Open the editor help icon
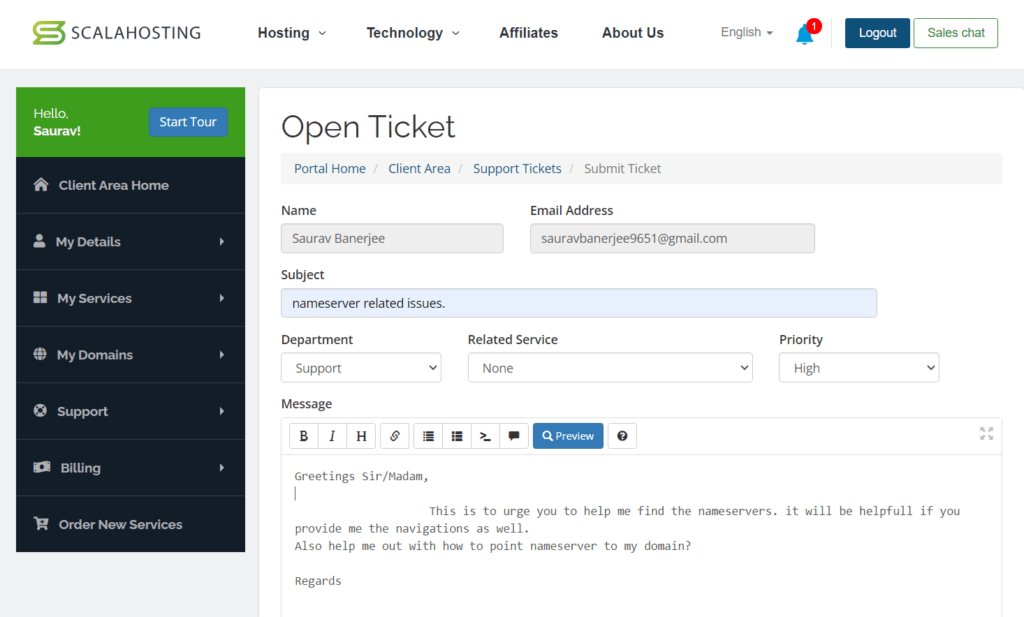Screen dimensions: 1024x617 click(x=622, y=435)
